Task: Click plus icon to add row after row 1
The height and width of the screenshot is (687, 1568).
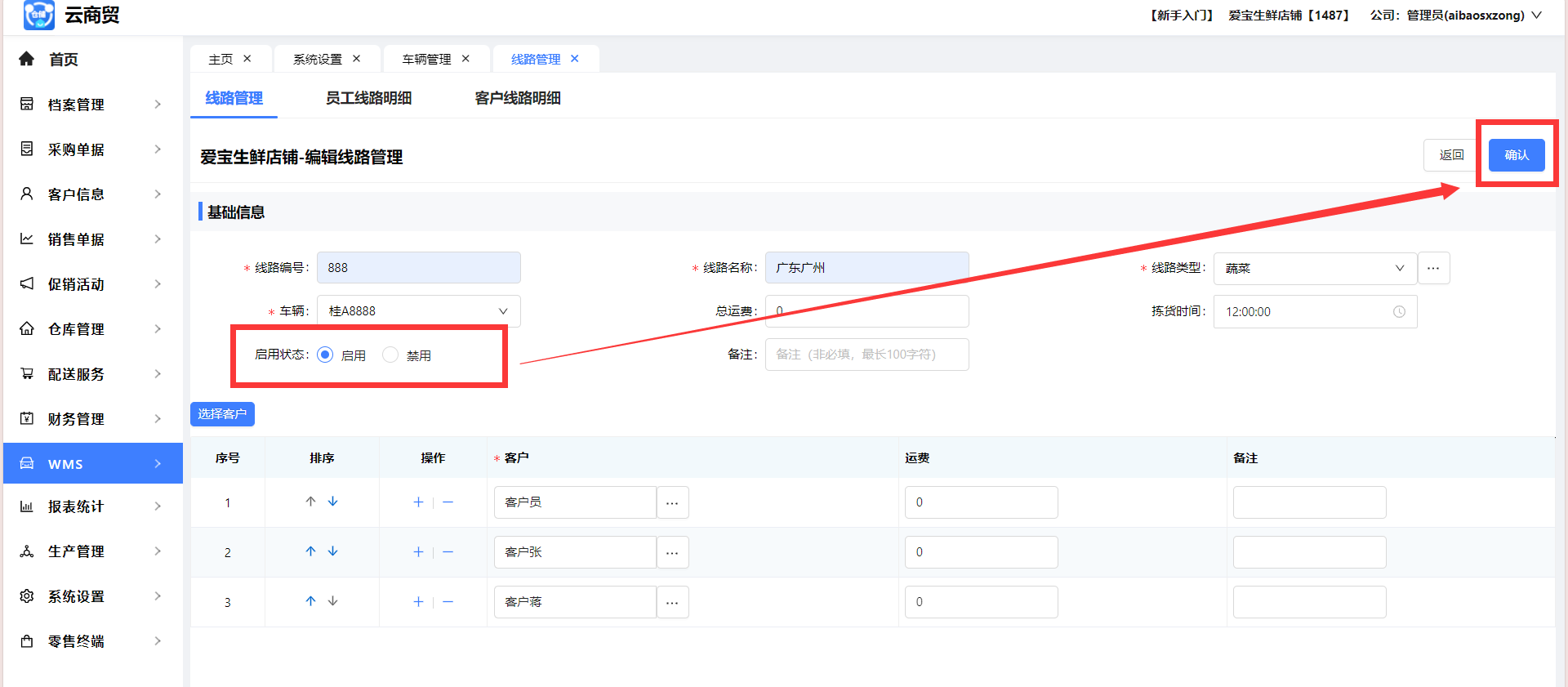Action: pos(418,502)
